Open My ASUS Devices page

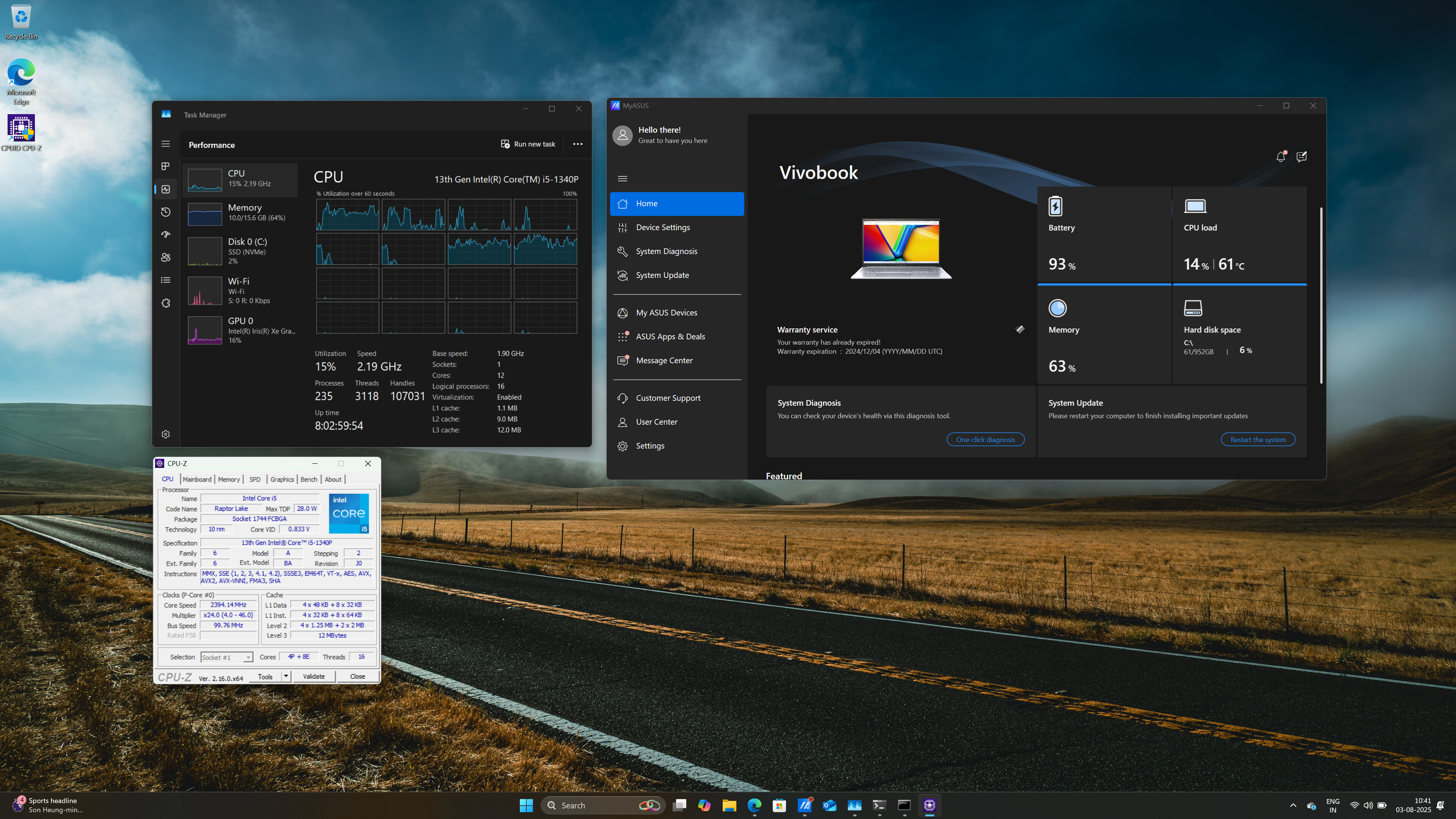click(x=676, y=312)
